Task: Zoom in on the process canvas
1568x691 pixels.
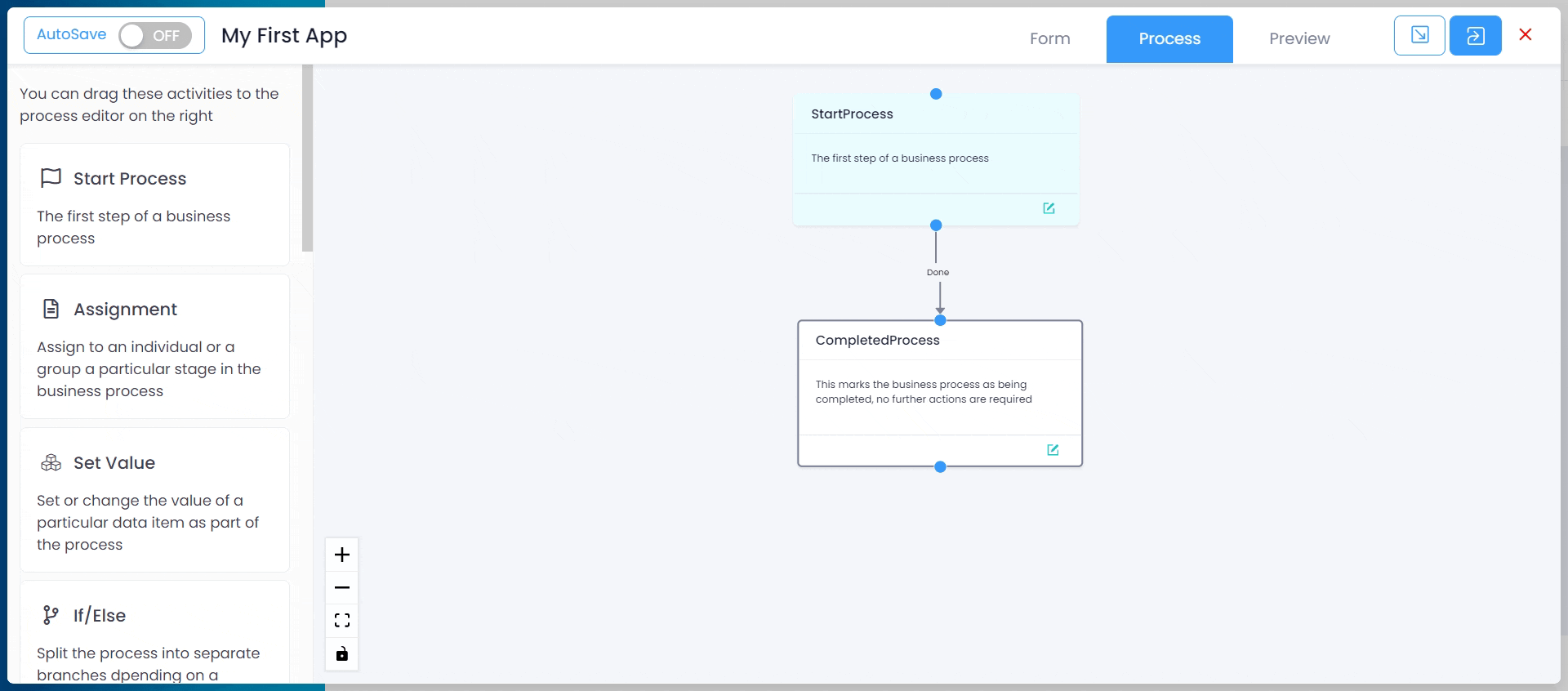Action: [x=342, y=555]
